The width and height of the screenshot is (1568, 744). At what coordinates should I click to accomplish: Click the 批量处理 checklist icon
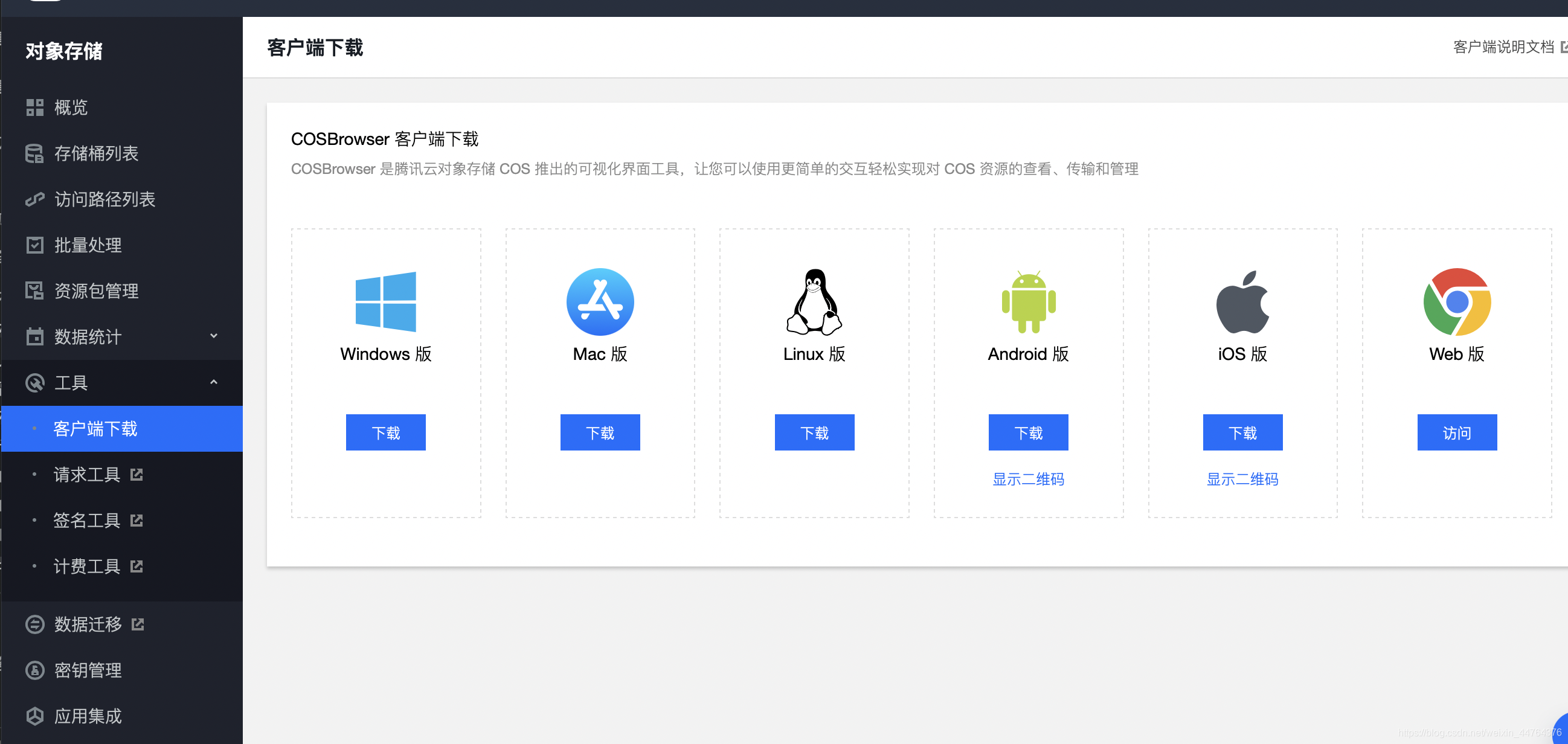pos(34,245)
